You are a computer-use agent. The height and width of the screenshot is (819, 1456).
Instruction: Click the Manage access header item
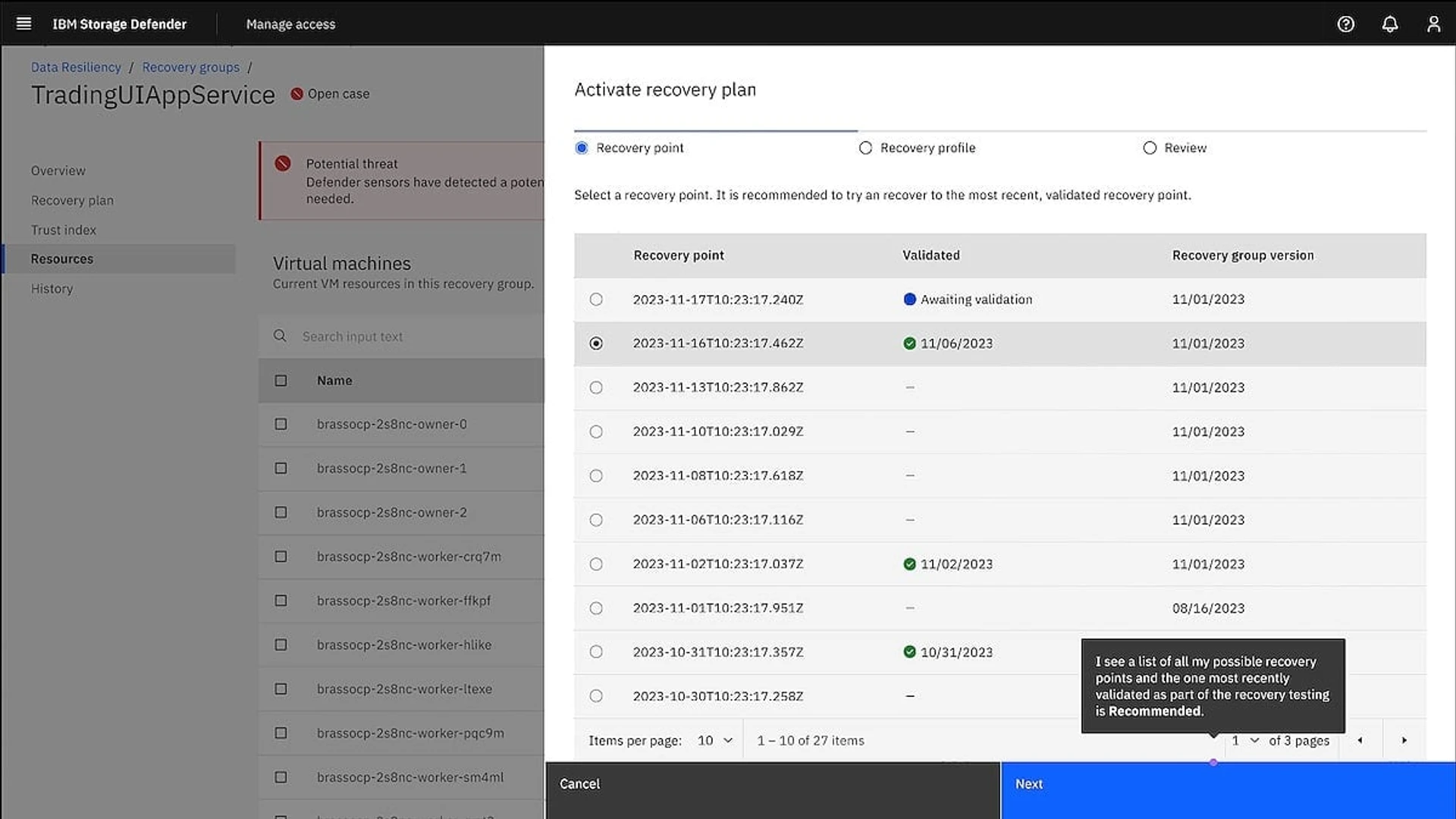290,24
